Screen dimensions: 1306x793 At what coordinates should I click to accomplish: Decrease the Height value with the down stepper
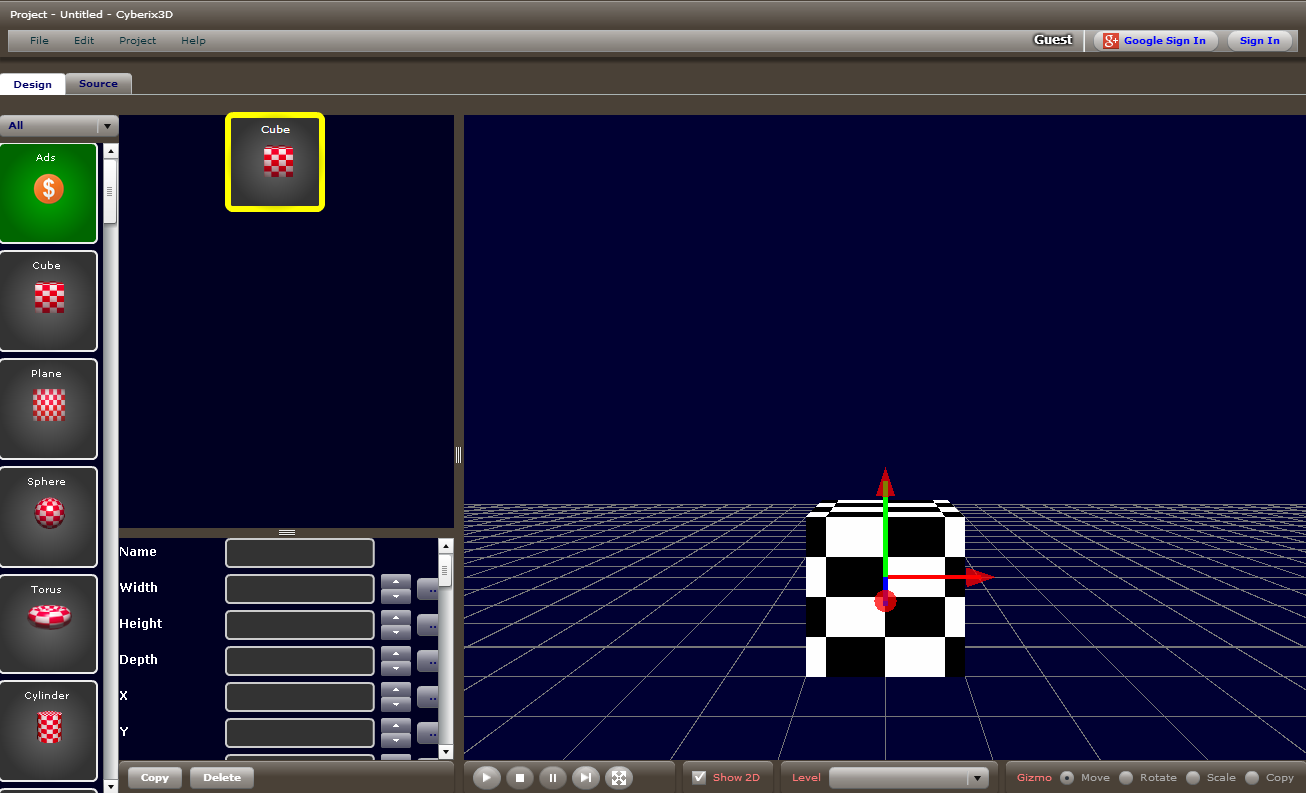(396, 632)
